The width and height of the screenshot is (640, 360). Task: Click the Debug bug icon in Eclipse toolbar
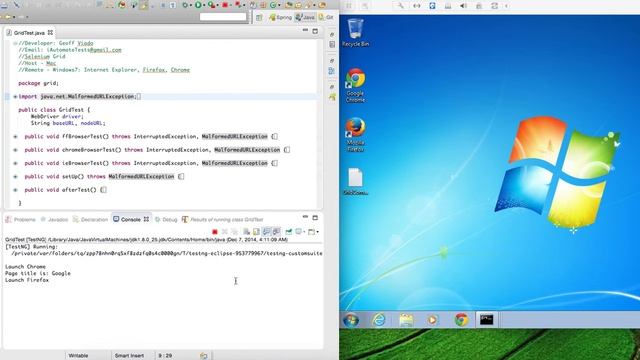tap(185, 5)
